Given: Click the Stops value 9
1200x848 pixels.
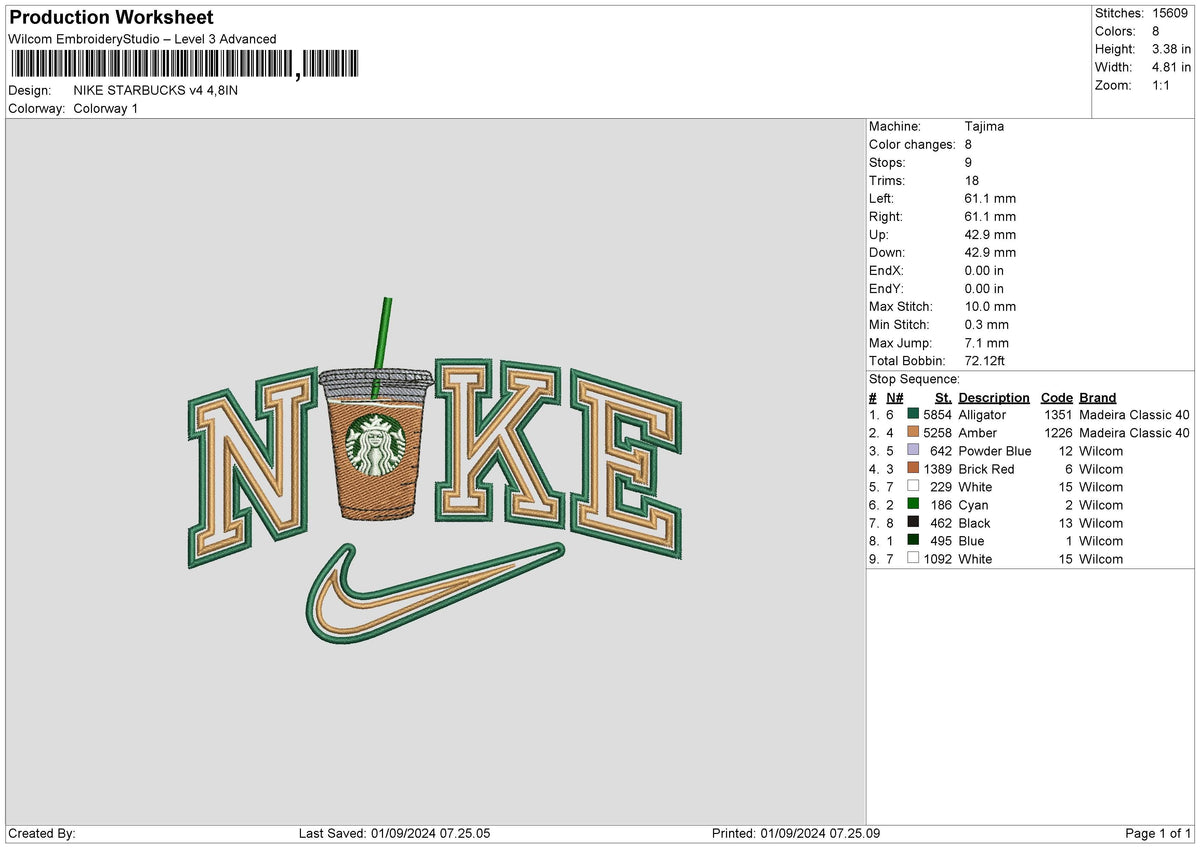Looking at the screenshot, I should click(x=968, y=162).
